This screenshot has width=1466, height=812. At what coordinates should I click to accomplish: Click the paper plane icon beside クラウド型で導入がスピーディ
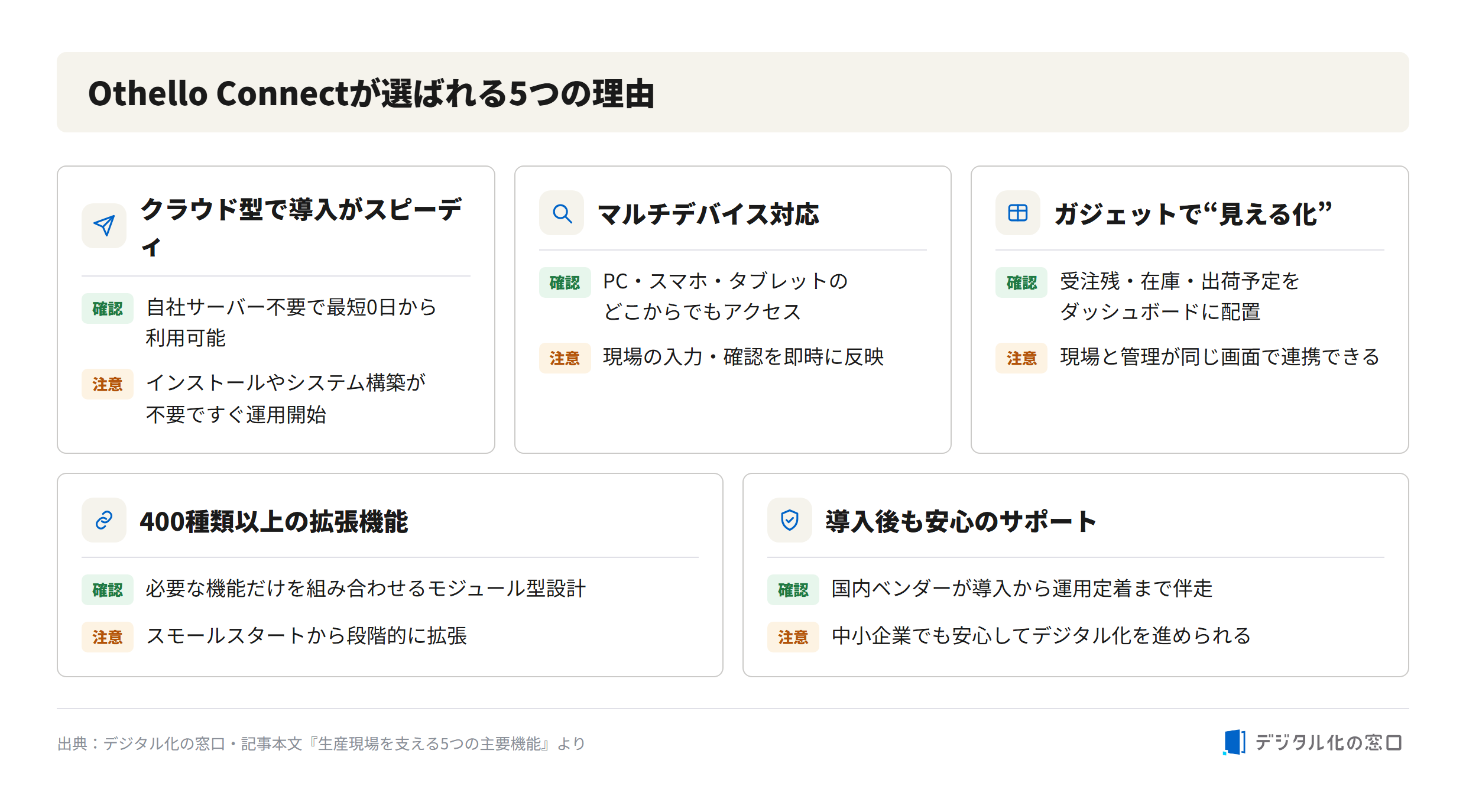tap(104, 226)
